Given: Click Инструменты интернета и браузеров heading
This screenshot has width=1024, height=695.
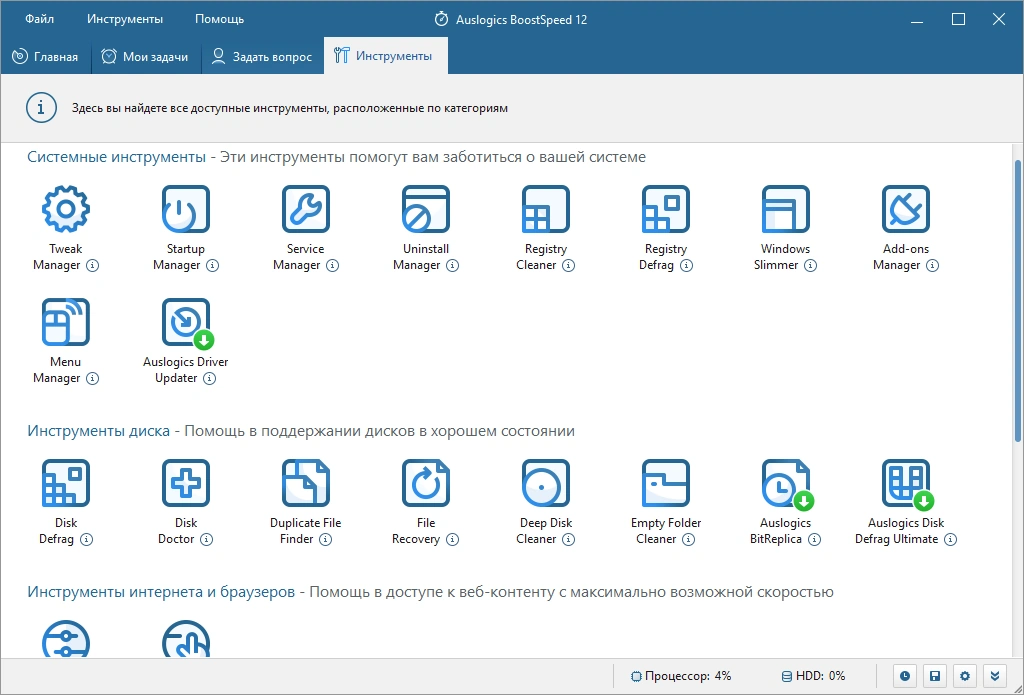Looking at the screenshot, I should (x=161, y=592).
